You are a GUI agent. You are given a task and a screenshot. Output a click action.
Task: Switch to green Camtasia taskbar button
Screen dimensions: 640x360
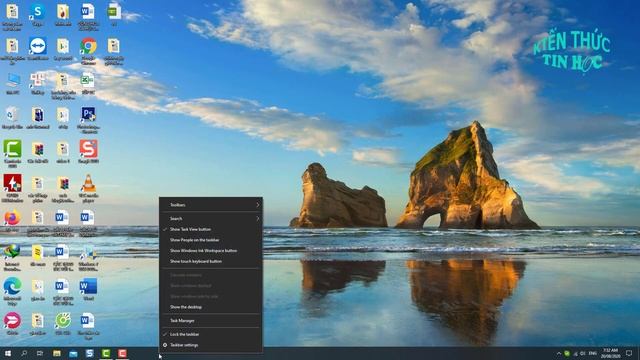(x=106, y=353)
